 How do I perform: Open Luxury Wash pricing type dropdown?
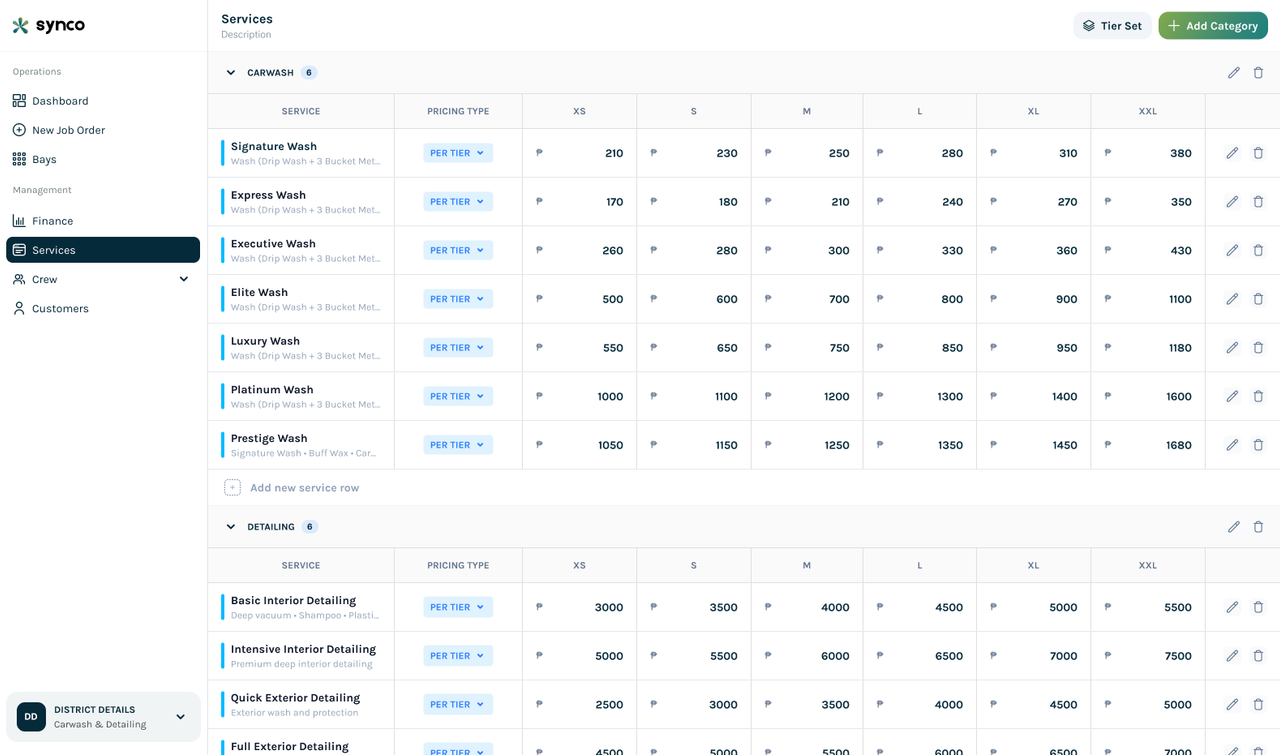click(458, 348)
